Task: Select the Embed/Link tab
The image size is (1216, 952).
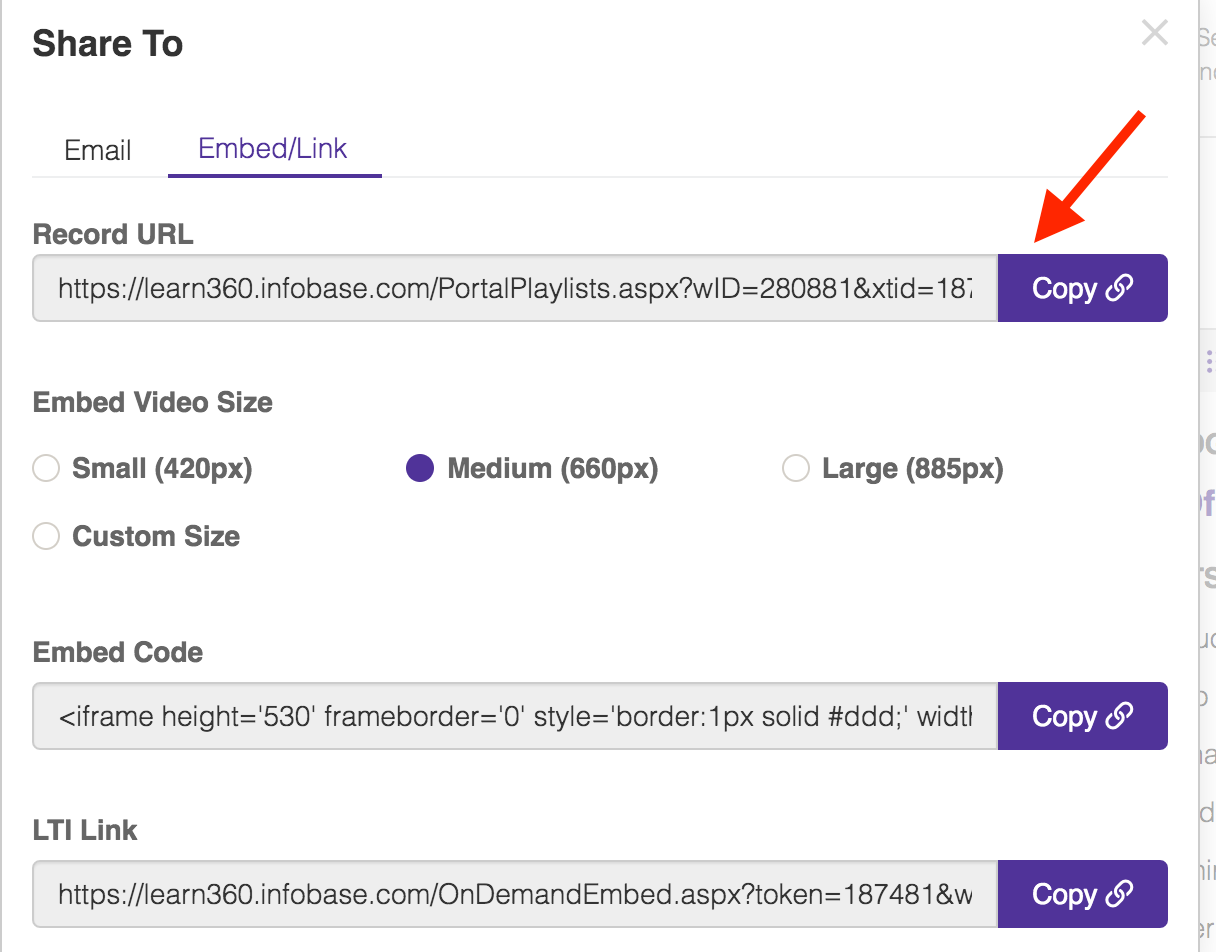Action: (273, 148)
